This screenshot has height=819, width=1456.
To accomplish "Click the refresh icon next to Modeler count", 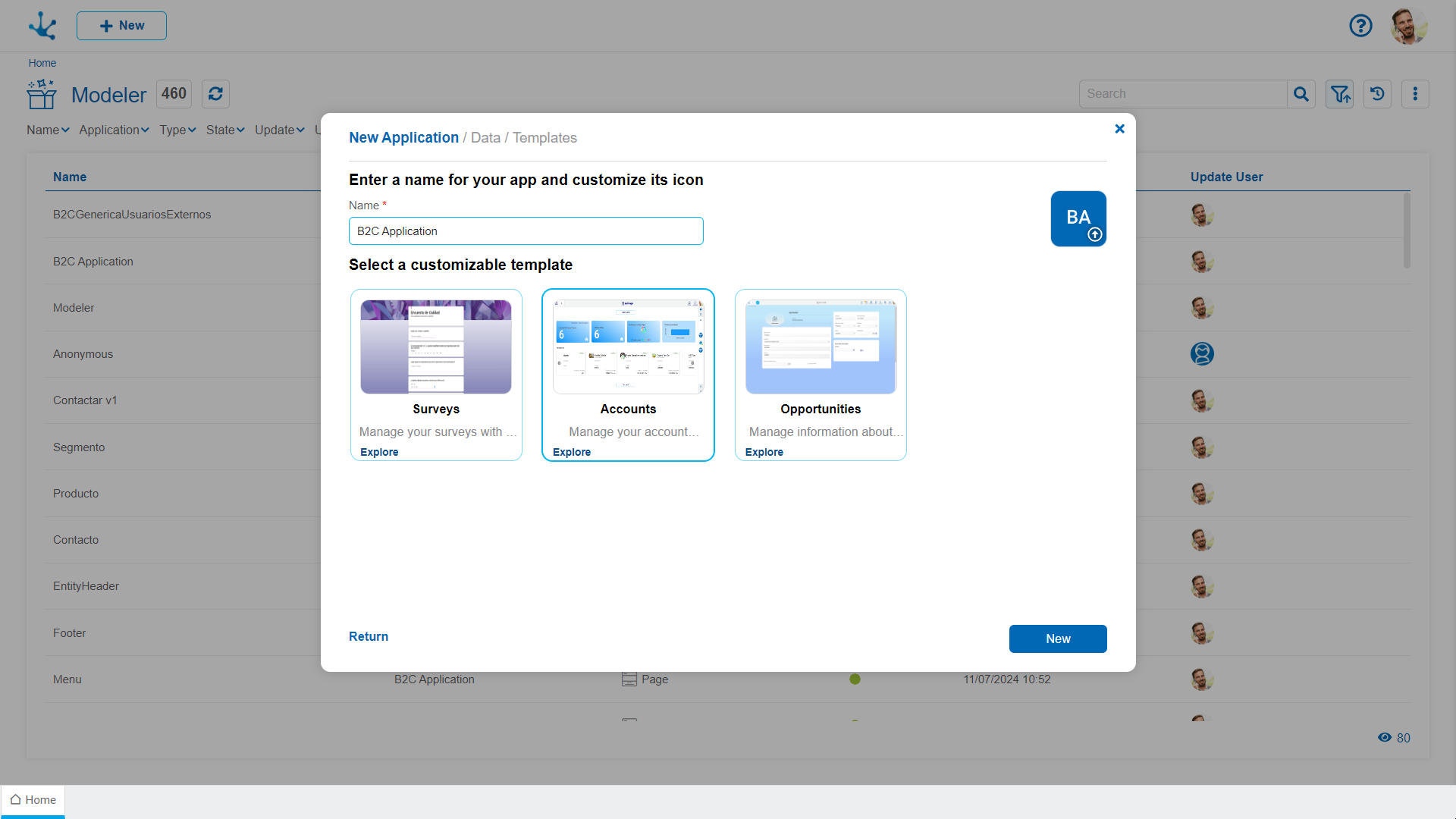I will [215, 94].
